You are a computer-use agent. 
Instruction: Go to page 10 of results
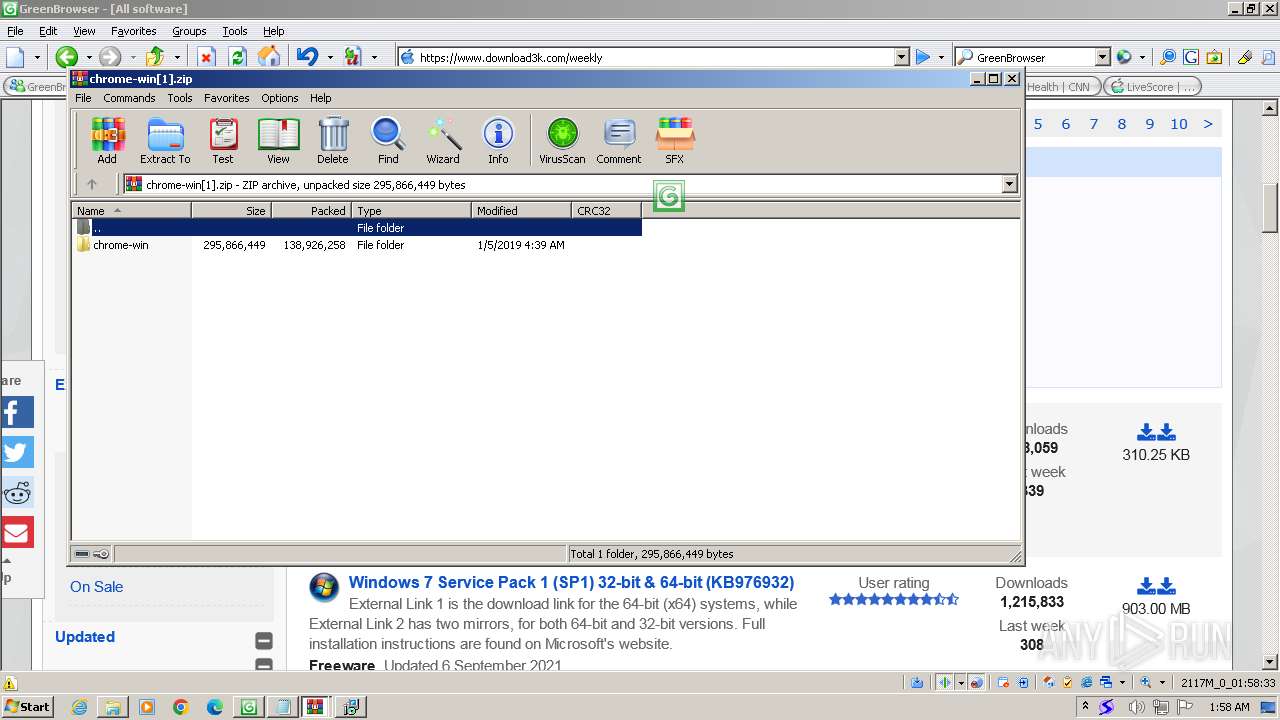pos(1179,124)
